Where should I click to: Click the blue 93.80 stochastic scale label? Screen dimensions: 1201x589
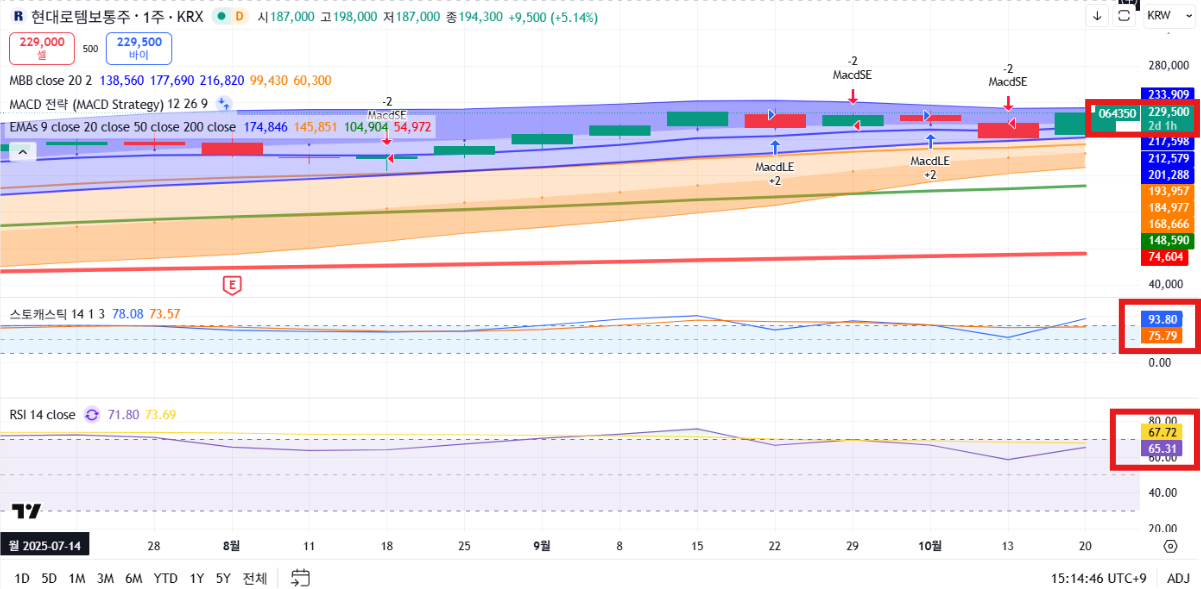pyautogui.click(x=1164, y=319)
